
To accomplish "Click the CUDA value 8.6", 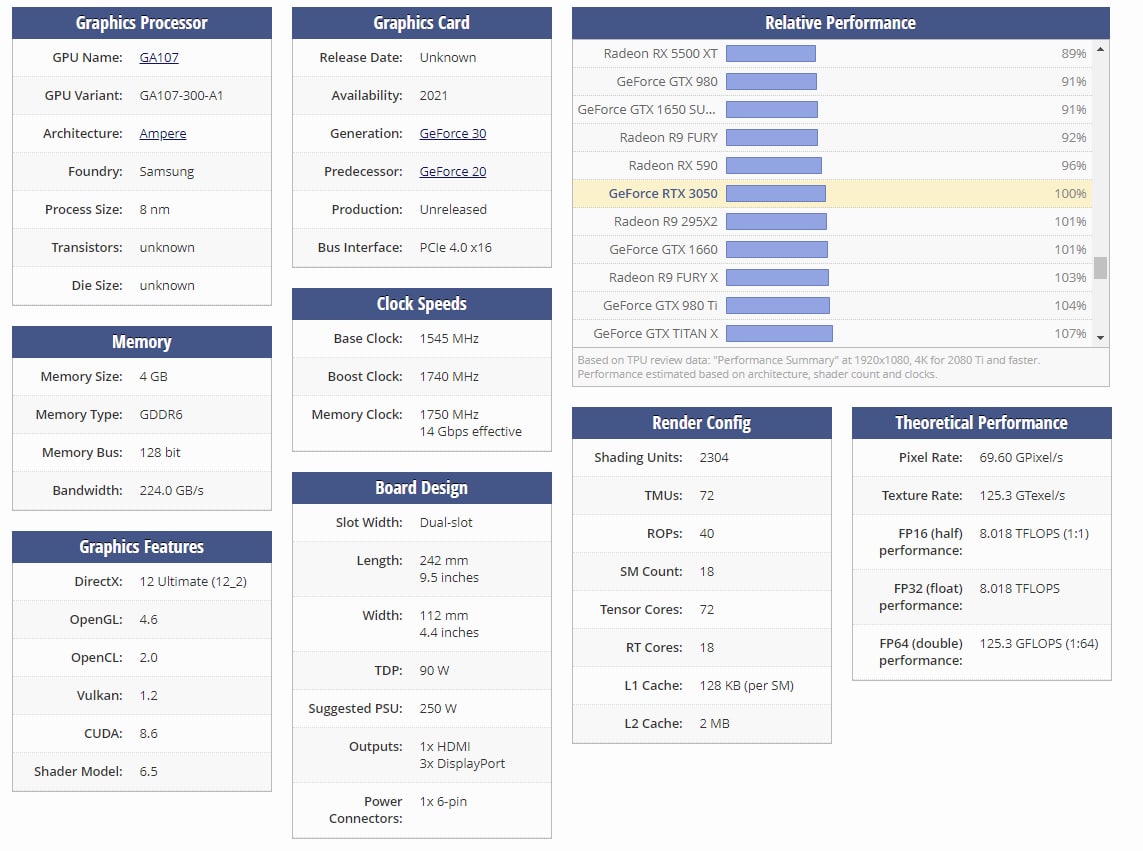I will point(149,733).
